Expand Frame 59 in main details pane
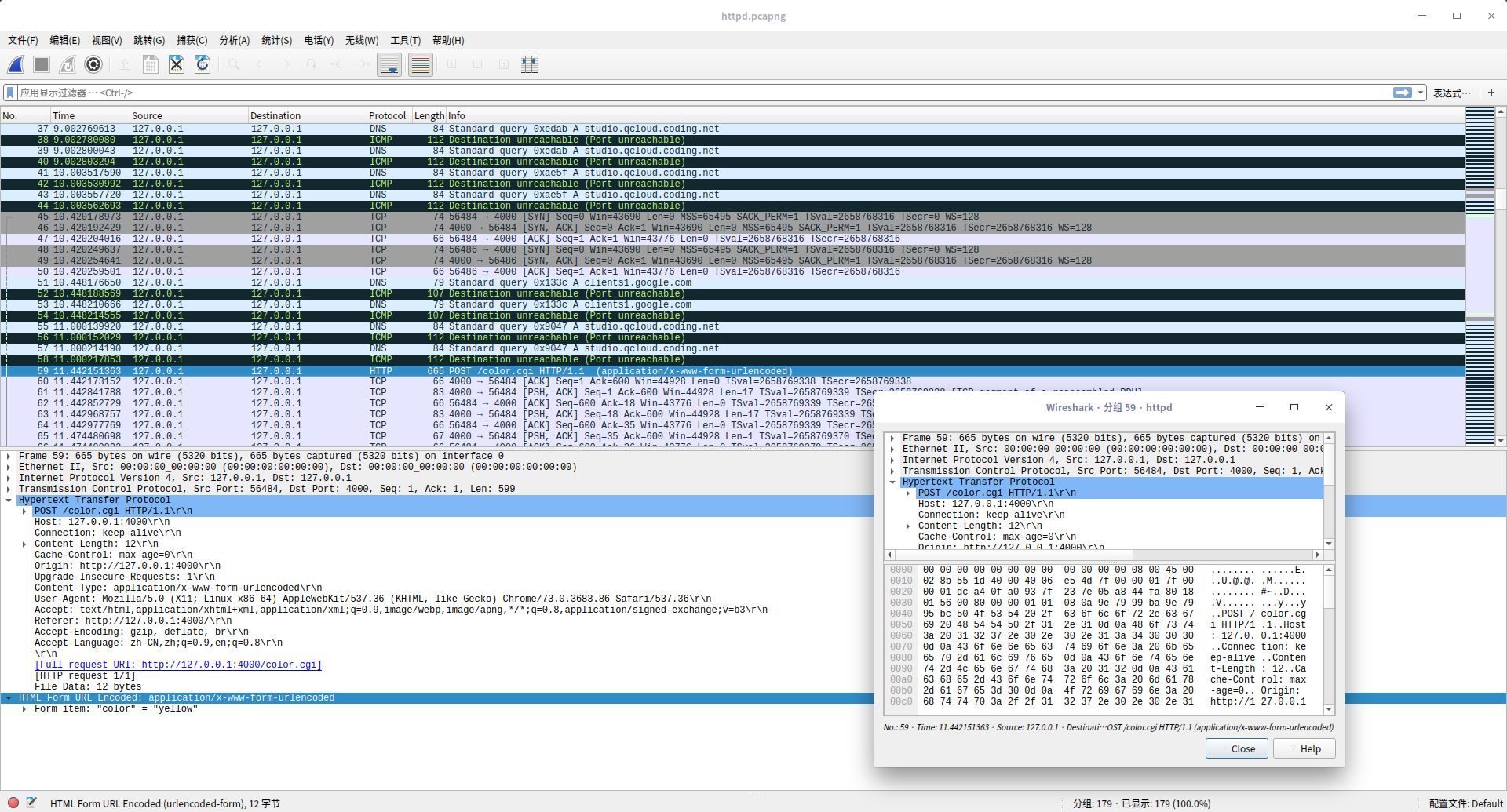The width and height of the screenshot is (1507, 812). tap(9, 456)
